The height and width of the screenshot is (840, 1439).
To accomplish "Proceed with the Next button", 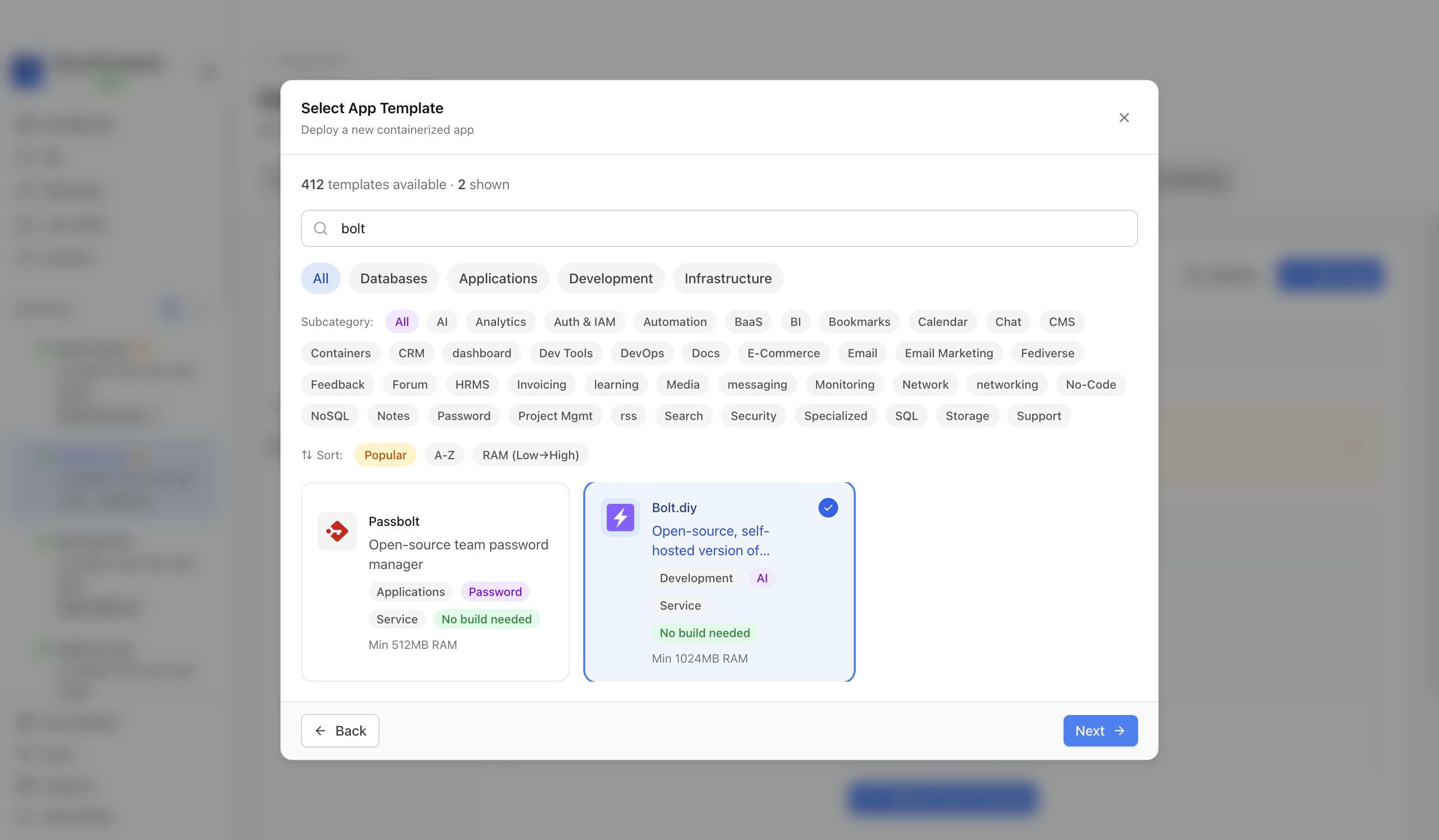I will pos(1100,730).
